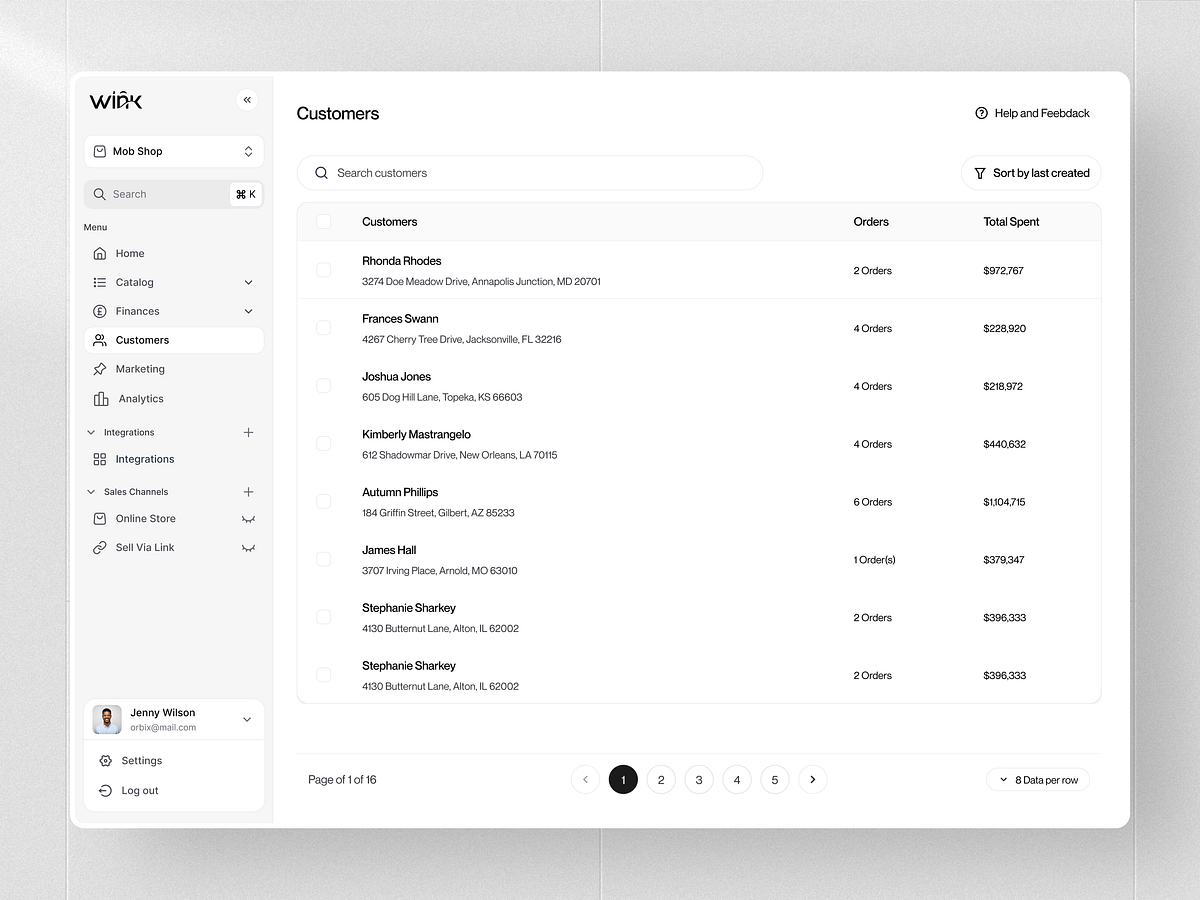Image resolution: width=1200 pixels, height=900 pixels.
Task: Open the Integrations grid icon
Action: 100,459
